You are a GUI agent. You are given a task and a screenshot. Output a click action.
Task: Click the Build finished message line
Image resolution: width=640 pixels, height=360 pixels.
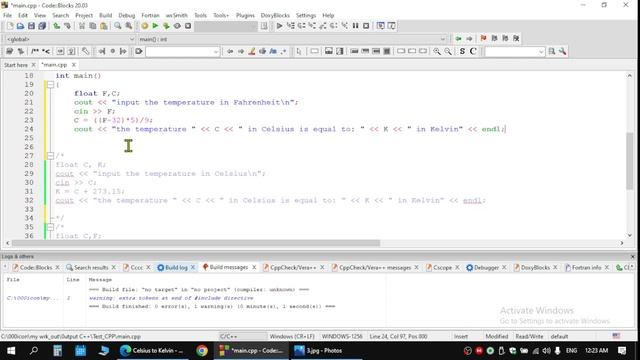[212, 306]
